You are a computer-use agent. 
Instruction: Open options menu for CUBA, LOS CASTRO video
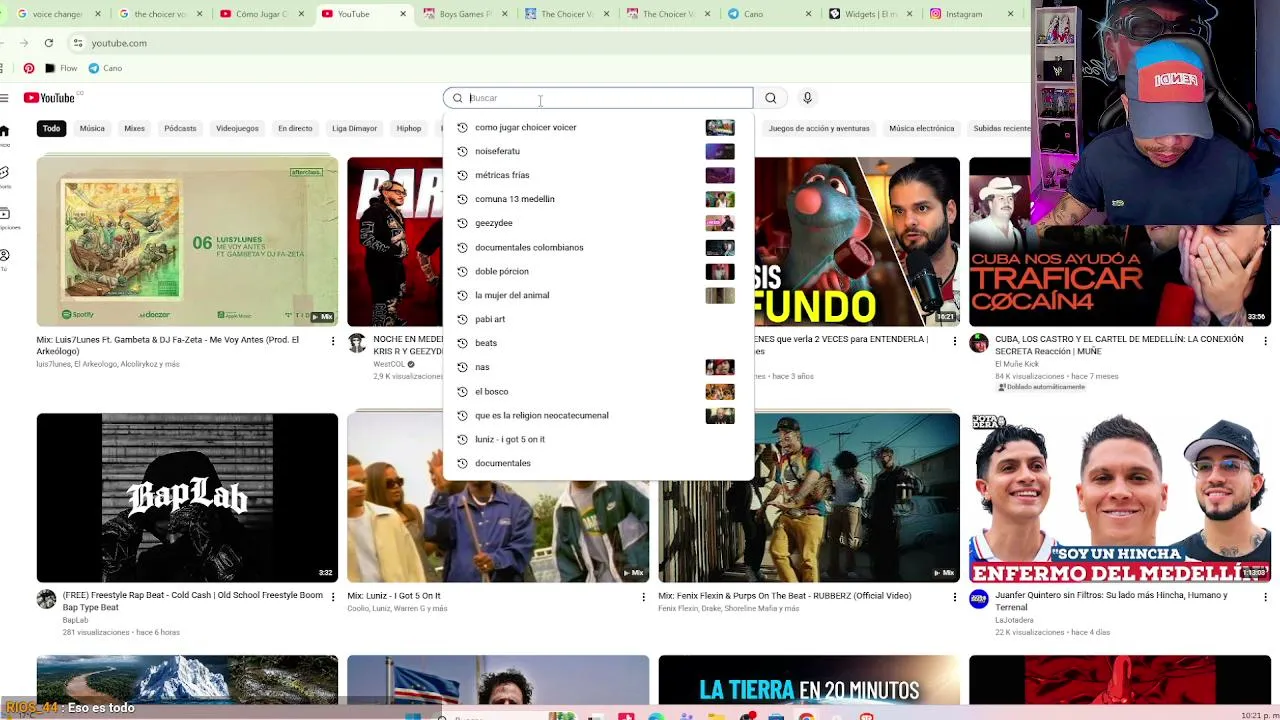(1265, 341)
